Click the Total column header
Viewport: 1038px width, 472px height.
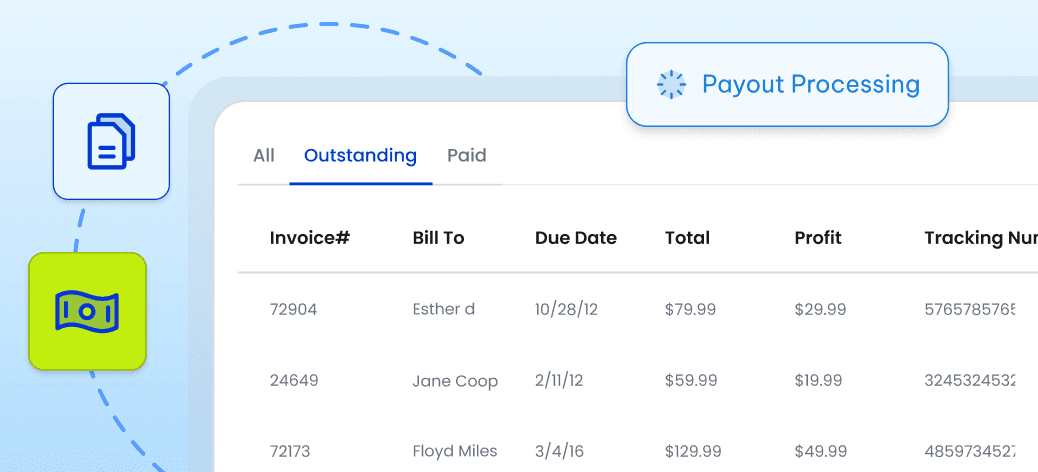[x=687, y=238]
